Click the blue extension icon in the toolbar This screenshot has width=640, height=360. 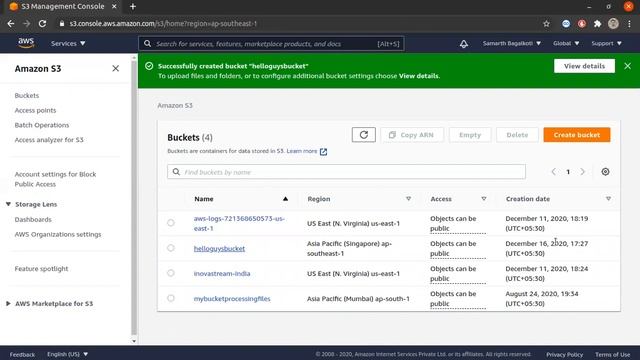pos(566,24)
